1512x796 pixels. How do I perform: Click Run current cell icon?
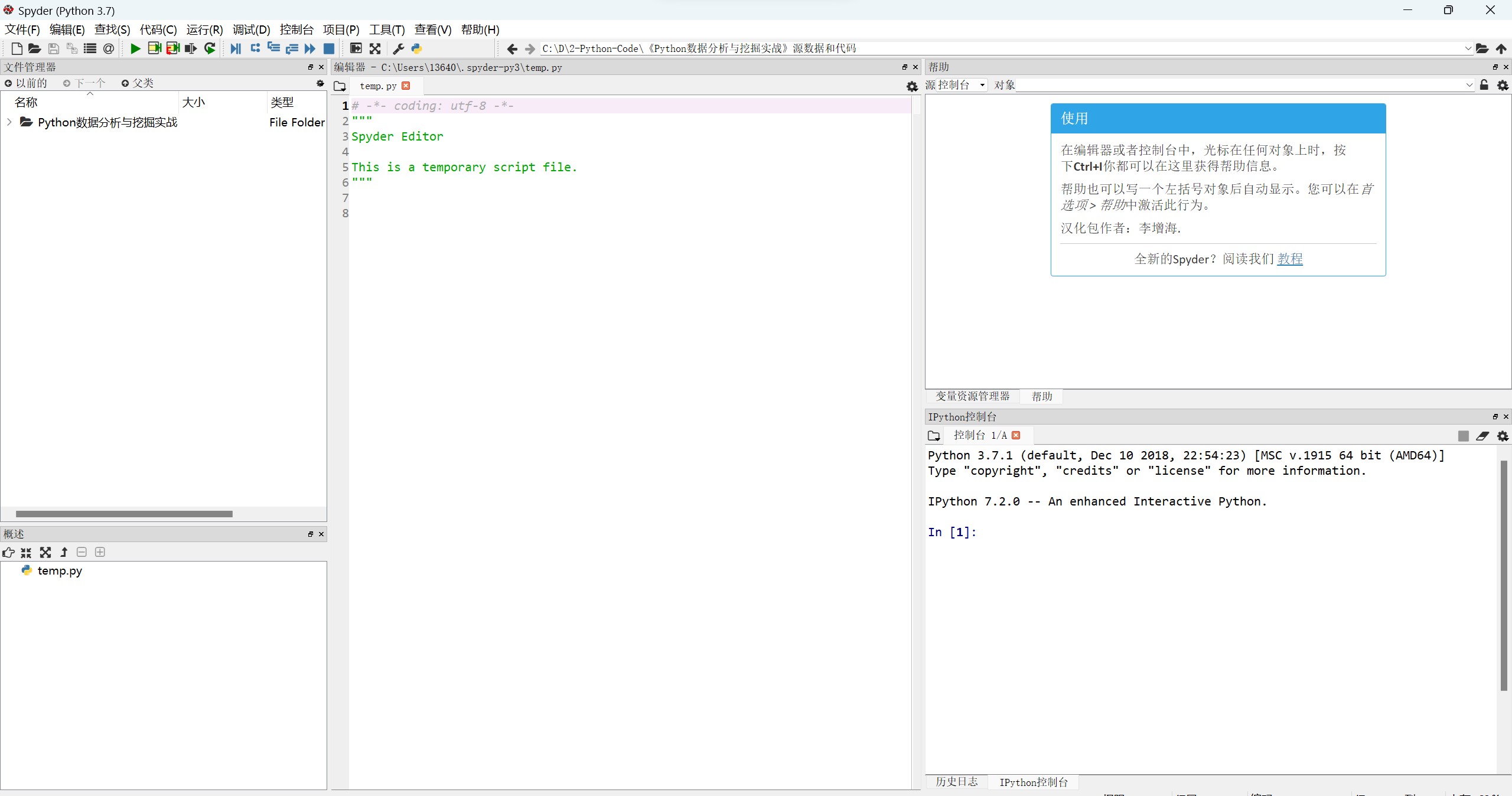coord(154,48)
